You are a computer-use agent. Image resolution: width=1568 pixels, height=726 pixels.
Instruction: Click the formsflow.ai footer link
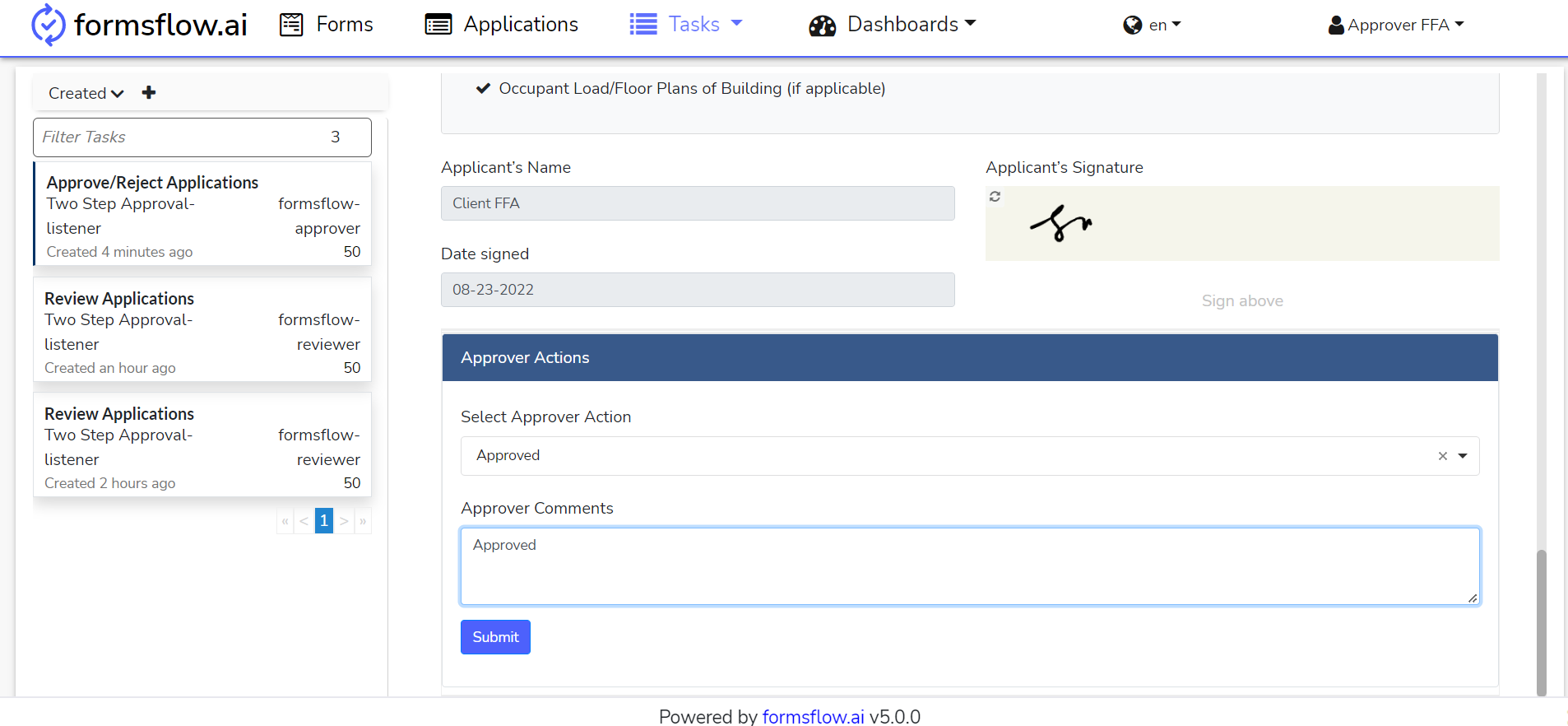coord(813,716)
